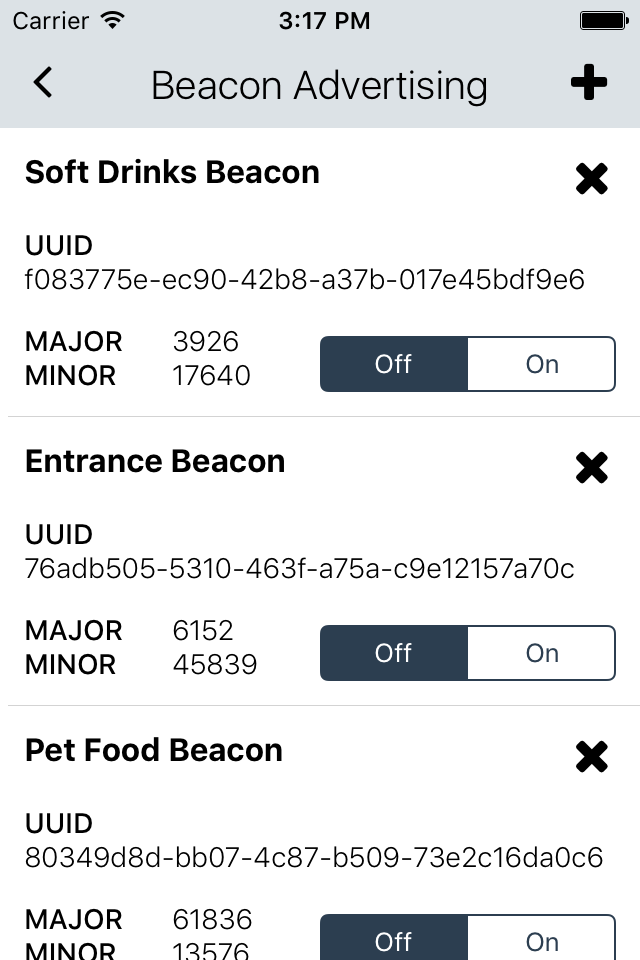Select the Pet Food Beacon UUID value
Image resolution: width=640 pixels, height=960 pixels.
[x=314, y=857]
